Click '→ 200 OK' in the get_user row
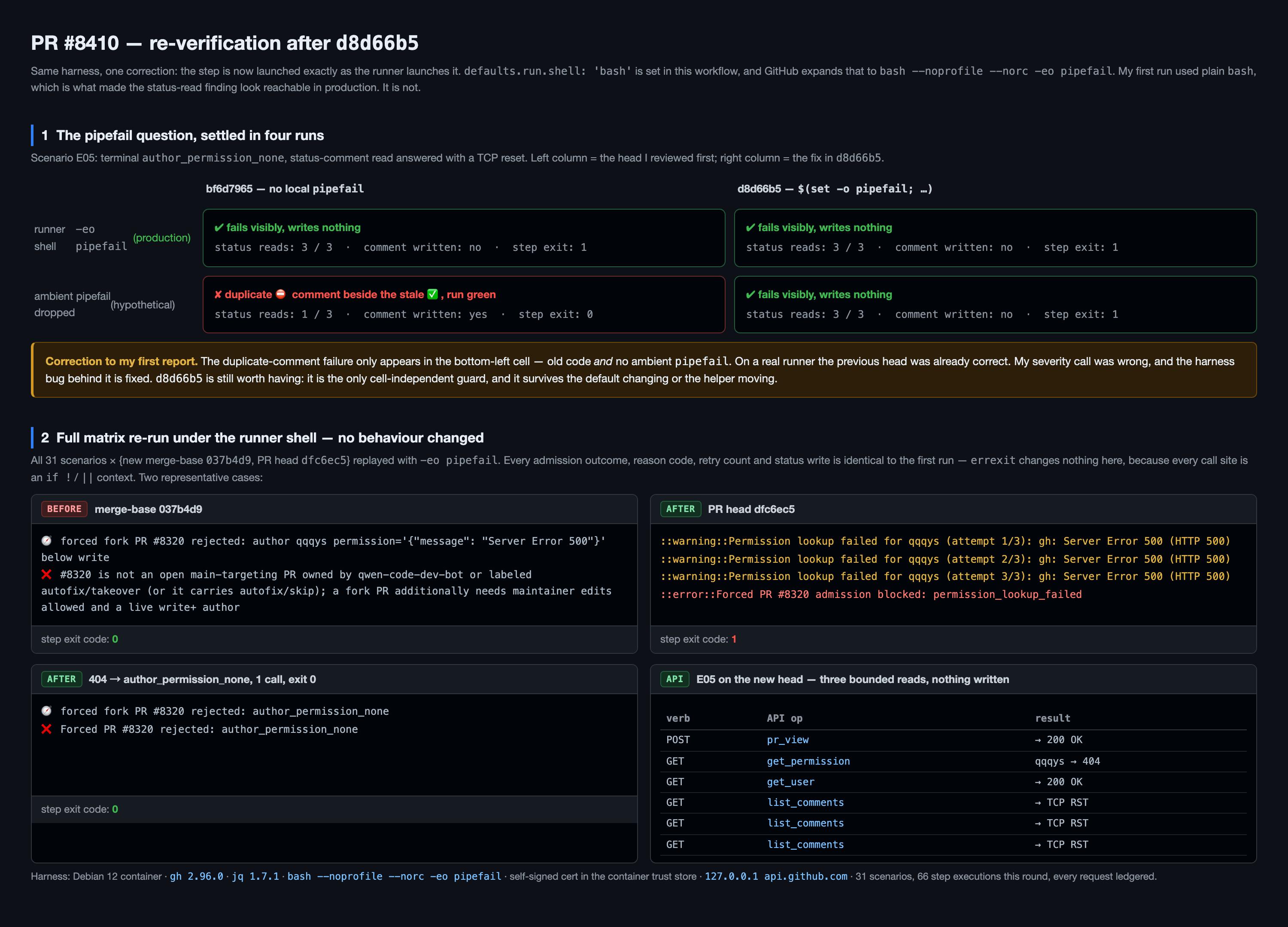Viewport: 1288px width, 927px height. (x=1059, y=781)
